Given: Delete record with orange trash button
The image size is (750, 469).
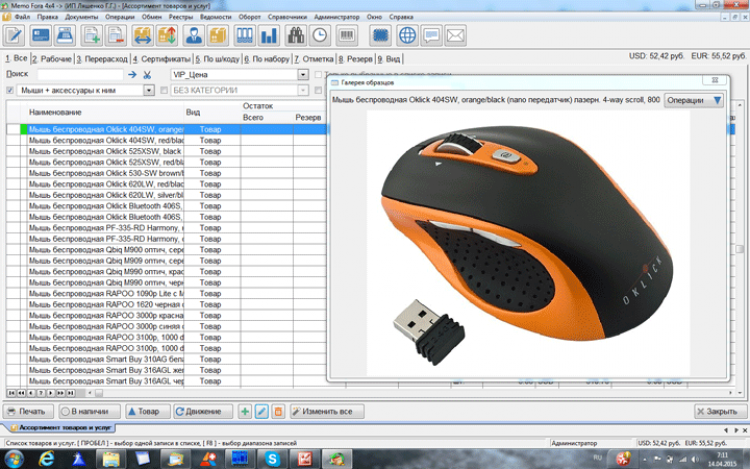Looking at the screenshot, I should [278, 412].
